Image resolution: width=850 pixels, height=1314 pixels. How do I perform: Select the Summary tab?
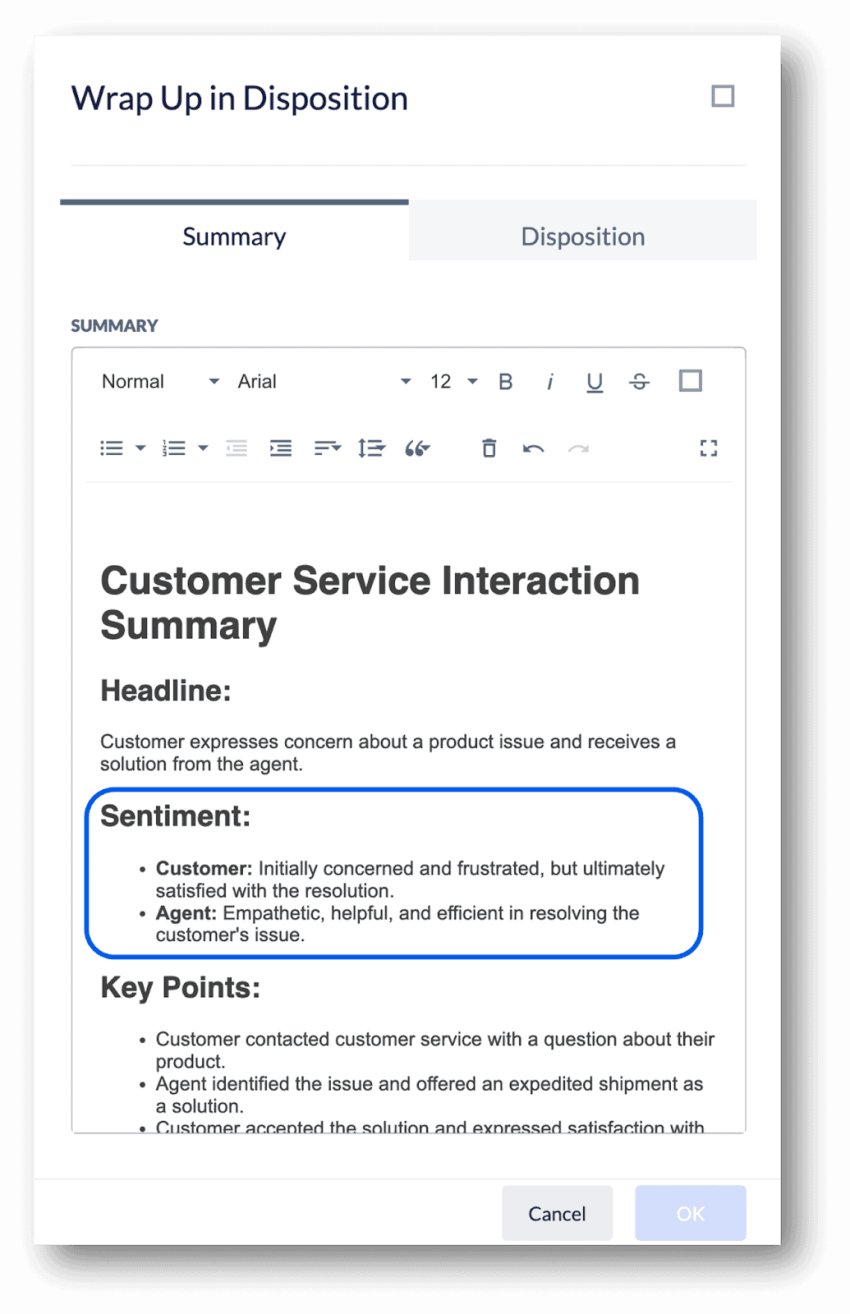pyautogui.click(x=234, y=236)
